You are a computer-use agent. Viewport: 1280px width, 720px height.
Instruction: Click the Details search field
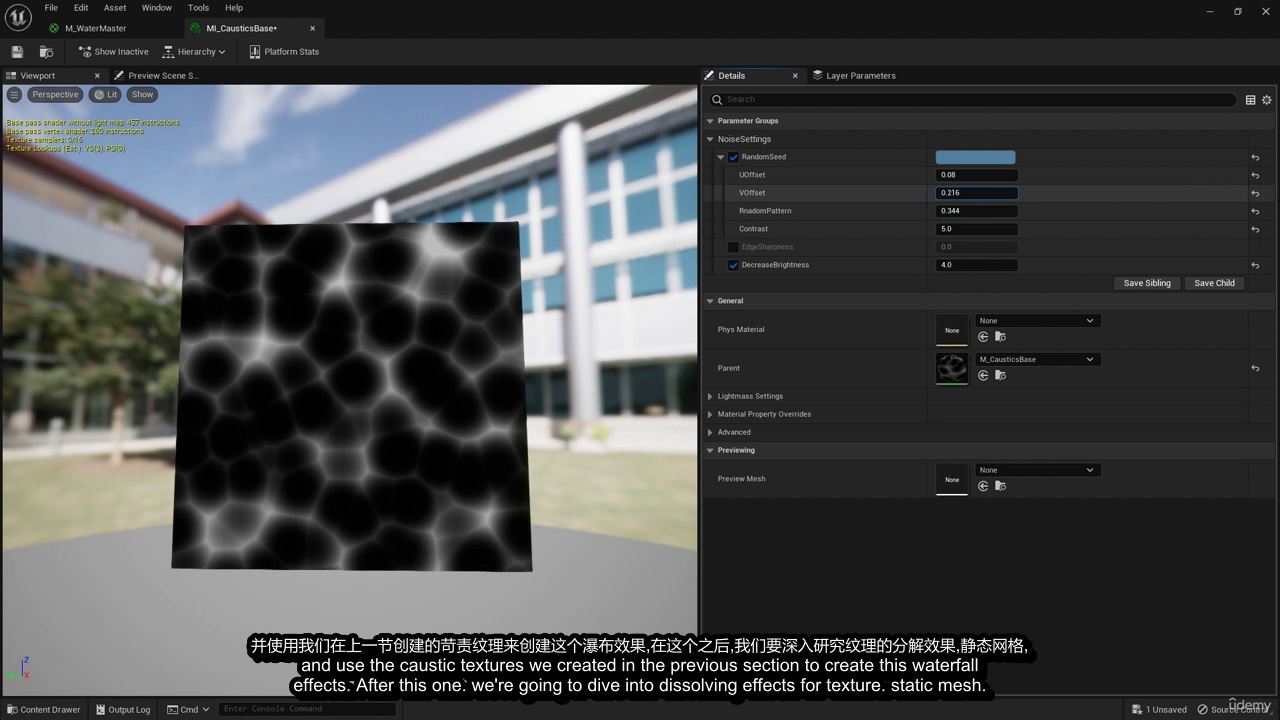(x=972, y=100)
